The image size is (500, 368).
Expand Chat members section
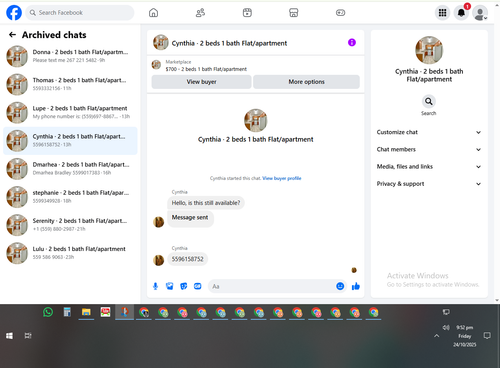429,149
